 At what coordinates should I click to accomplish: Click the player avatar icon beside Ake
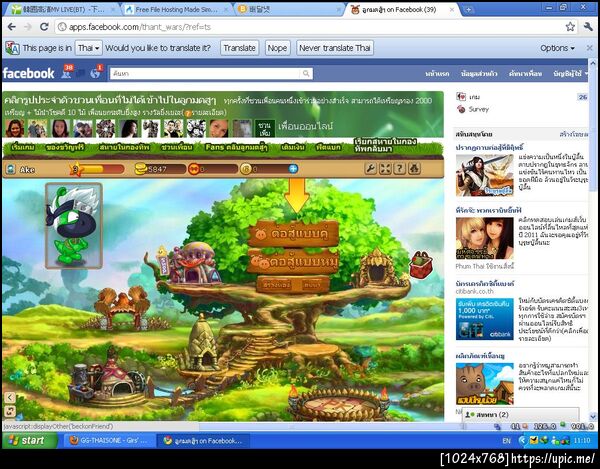pos(11,169)
